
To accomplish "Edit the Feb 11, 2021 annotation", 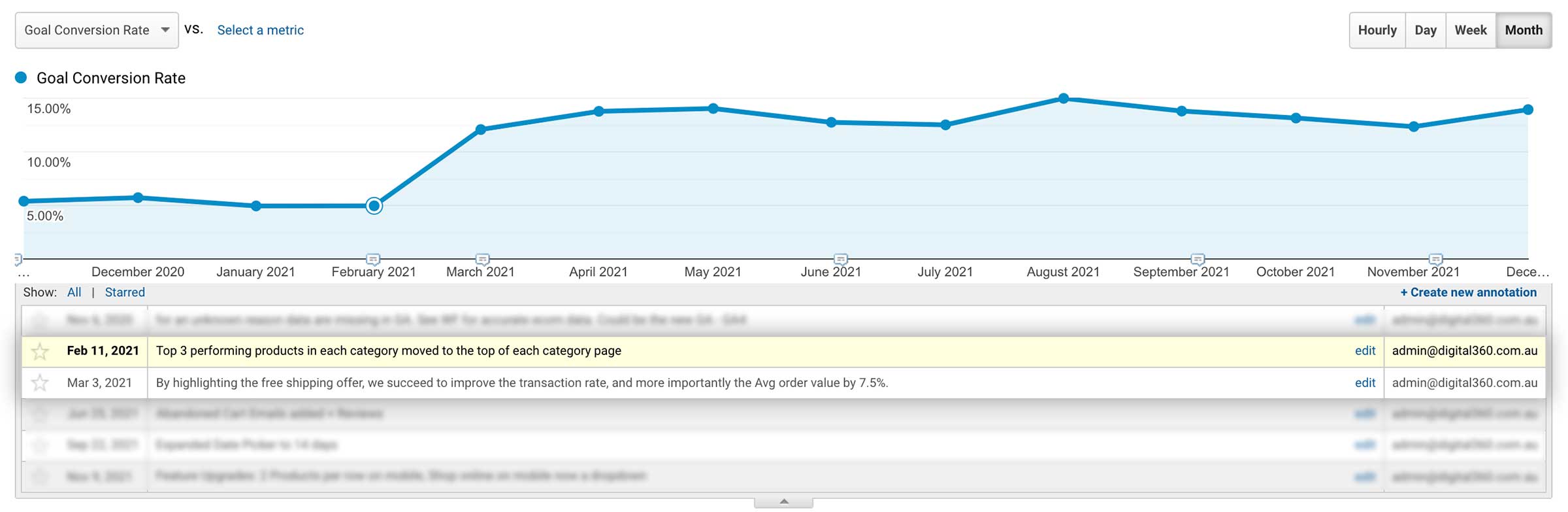I will [x=1365, y=351].
